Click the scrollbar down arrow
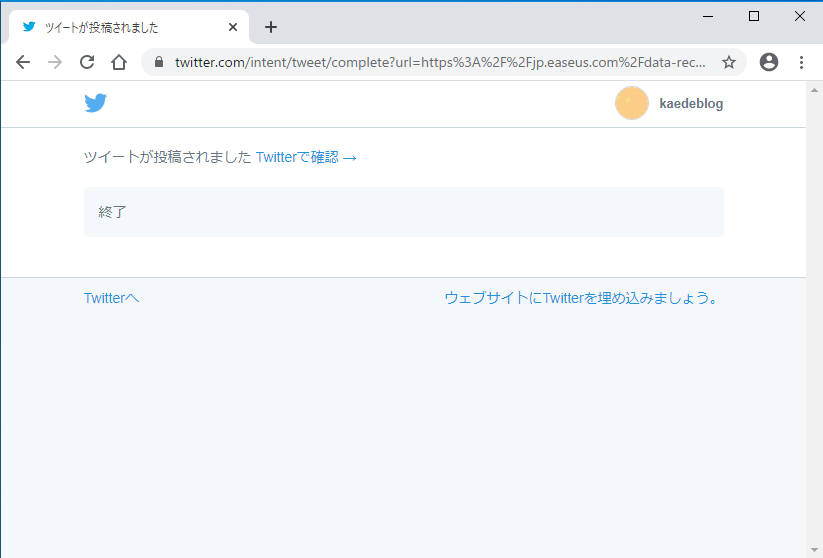 [x=814, y=550]
